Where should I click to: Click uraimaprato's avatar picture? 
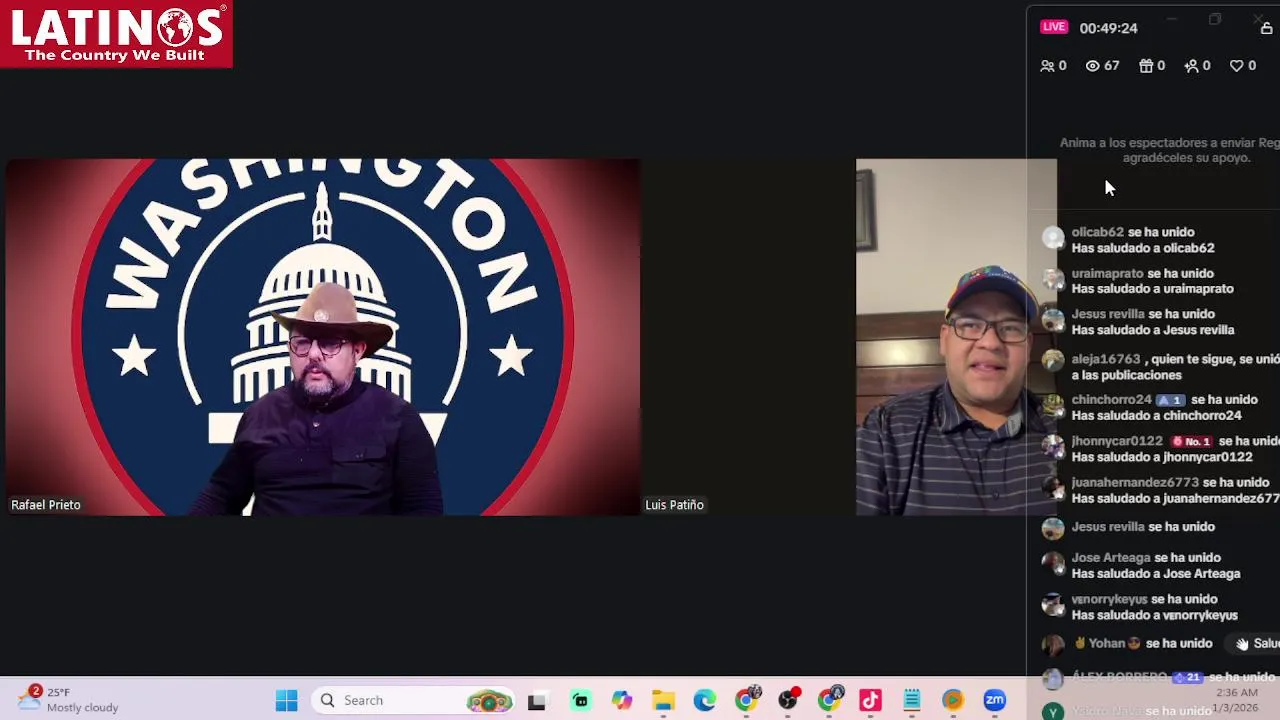coord(1052,278)
